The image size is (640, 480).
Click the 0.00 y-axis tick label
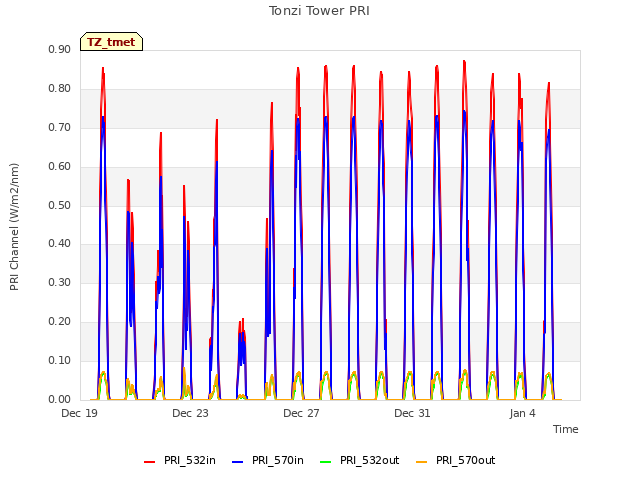pos(60,399)
